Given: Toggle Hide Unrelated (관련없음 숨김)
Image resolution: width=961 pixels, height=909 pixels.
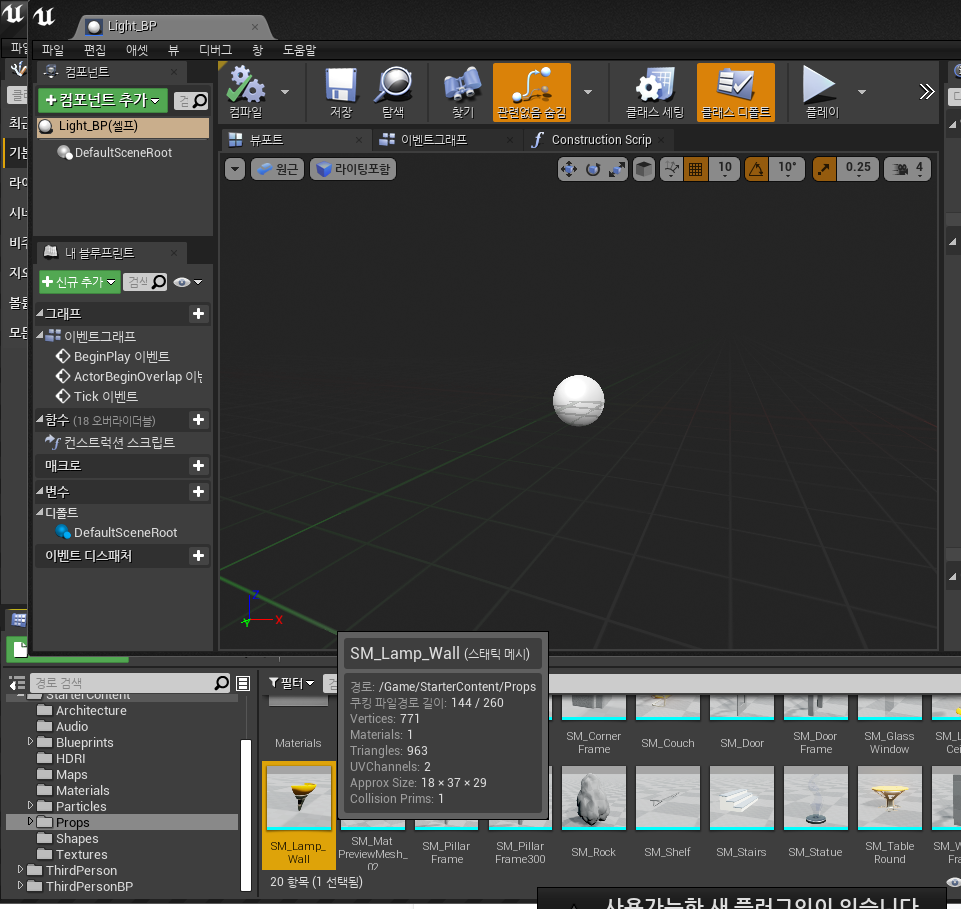Looking at the screenshot, I should (x=531, y=92).
